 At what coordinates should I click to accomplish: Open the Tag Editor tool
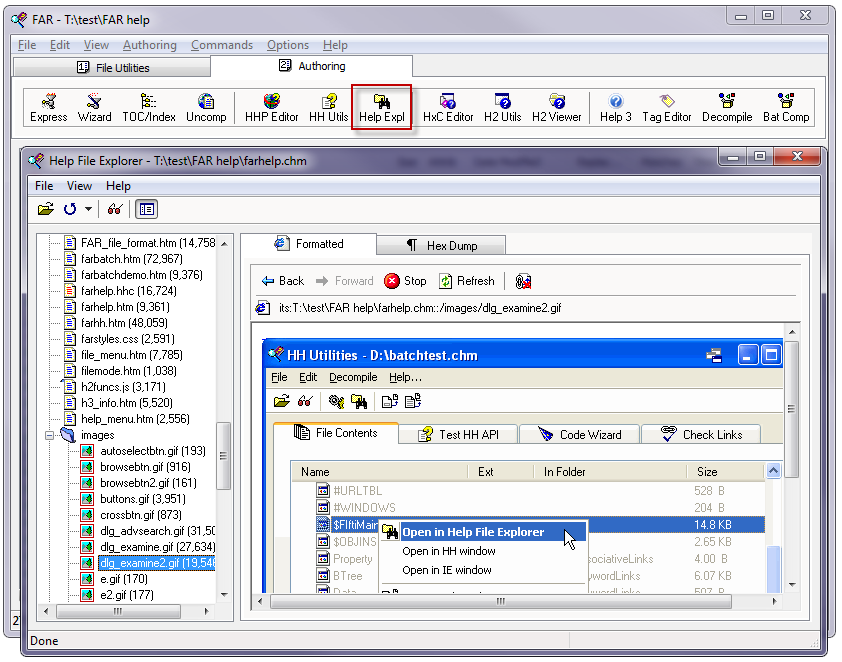tap(667, 108)
